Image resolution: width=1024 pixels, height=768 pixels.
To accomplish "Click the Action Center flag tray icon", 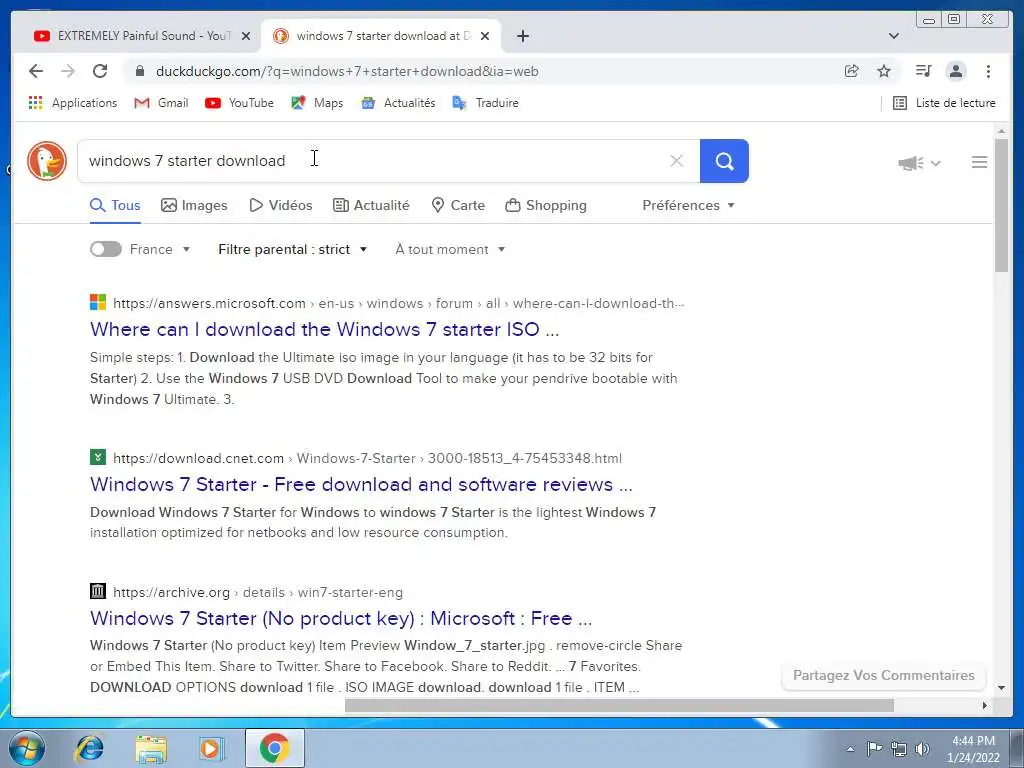I will click(874, 749).
